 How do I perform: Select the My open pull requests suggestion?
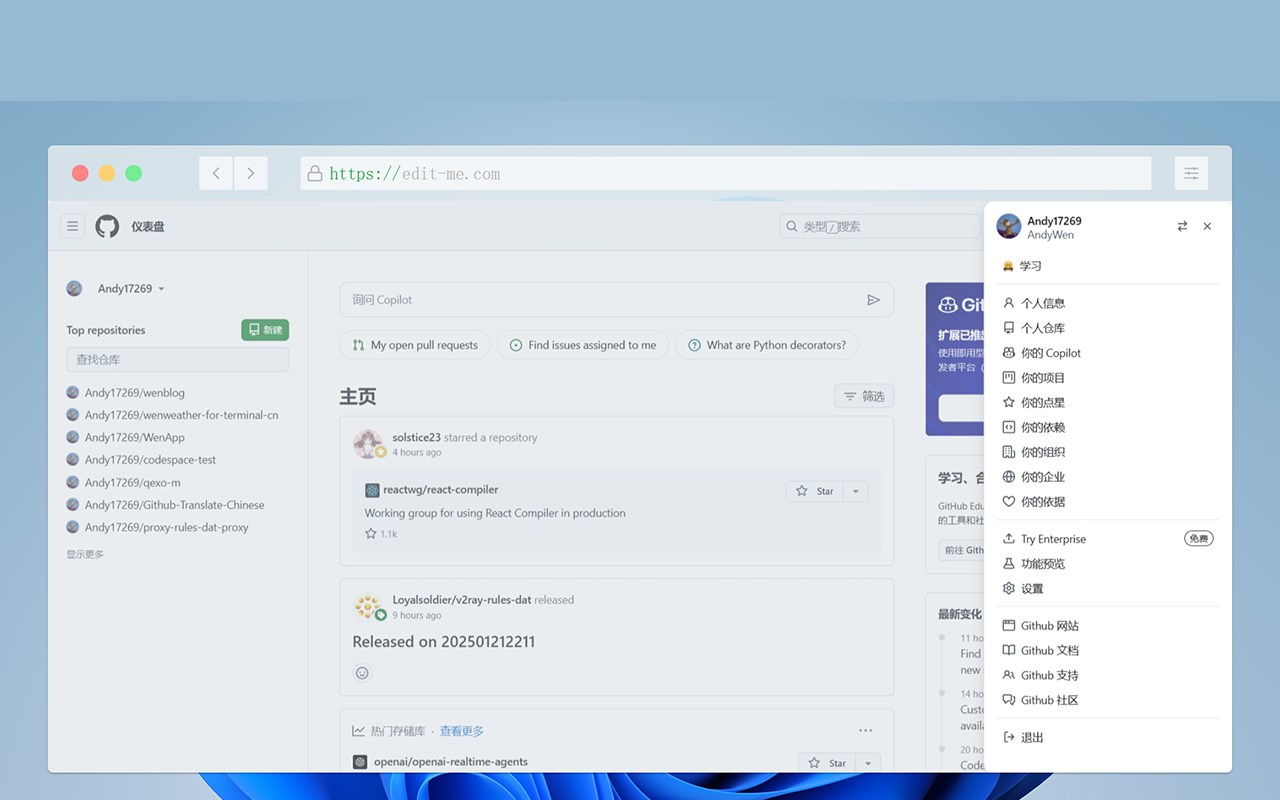point(415,345)
